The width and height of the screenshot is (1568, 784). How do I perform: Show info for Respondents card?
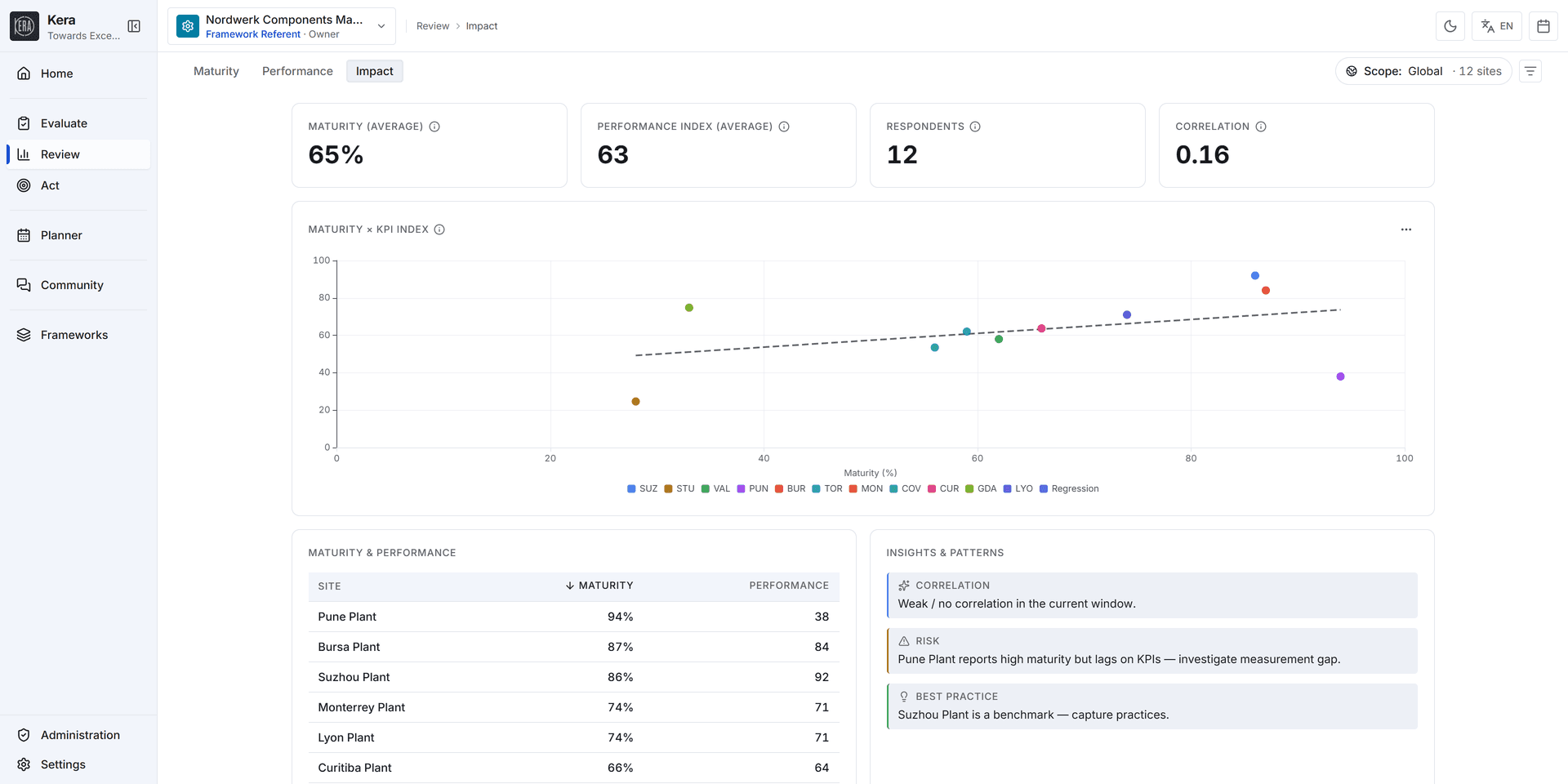(x=975, y=127)
